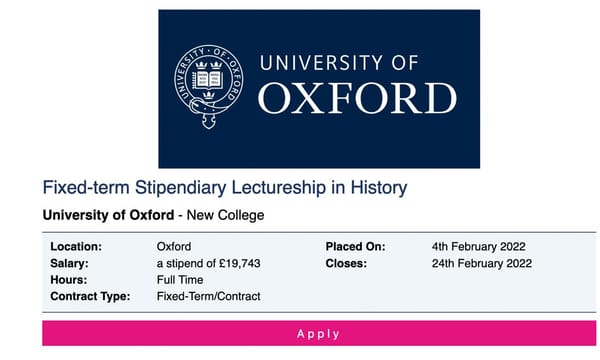Click the Location label

pos(76,246)
